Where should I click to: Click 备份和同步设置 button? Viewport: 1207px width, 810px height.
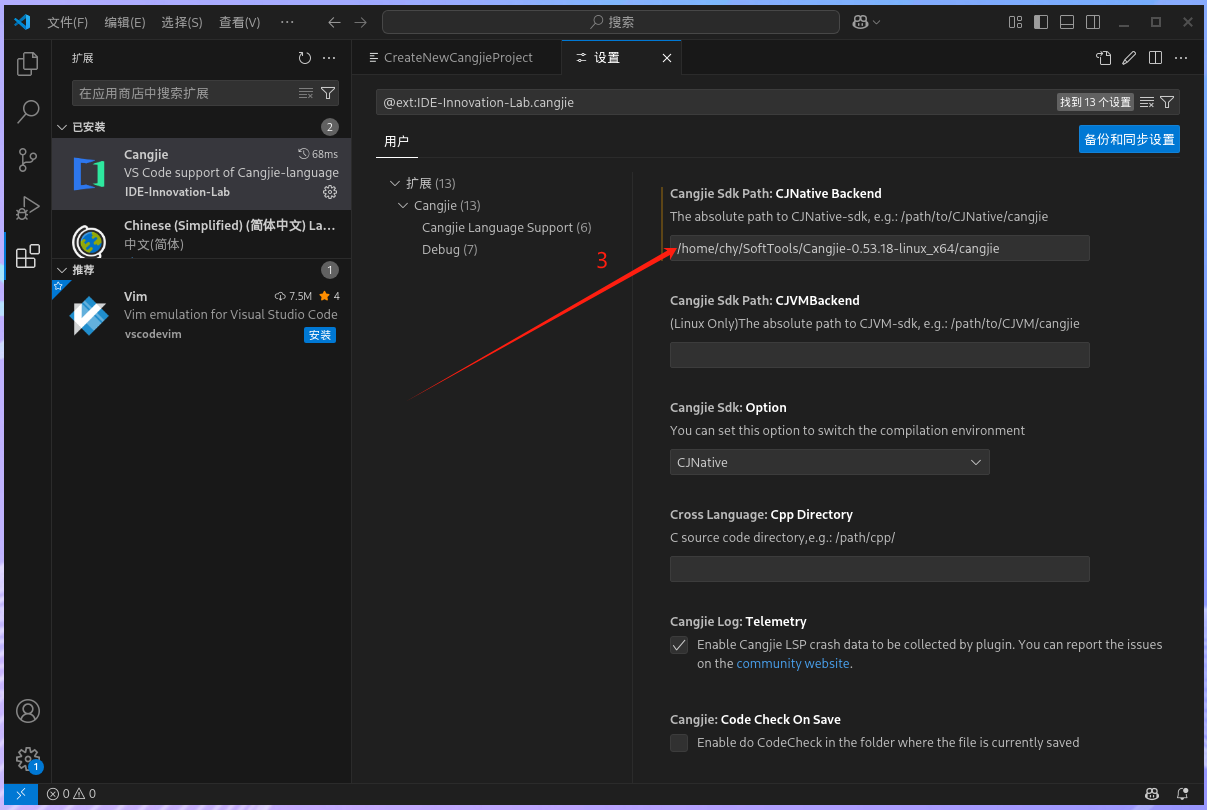1129,139
